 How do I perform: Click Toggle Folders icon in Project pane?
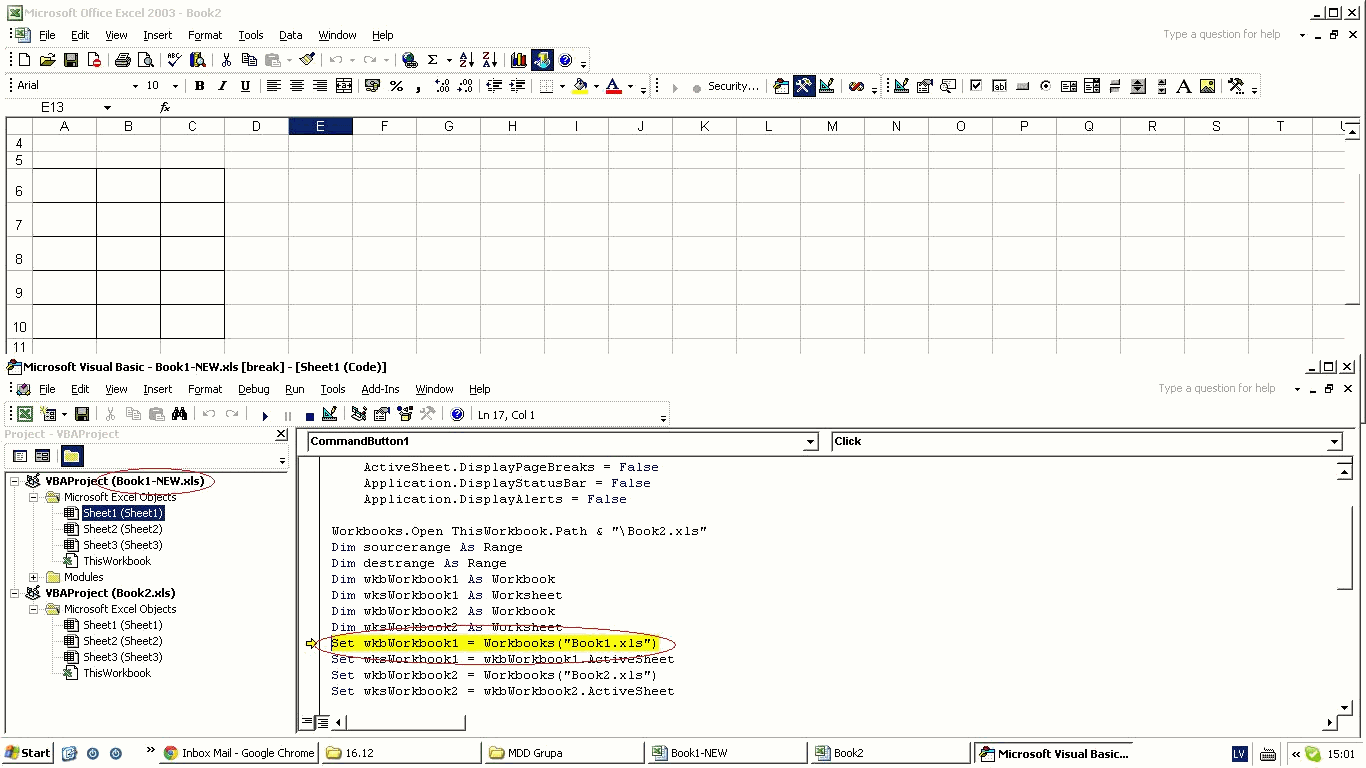point(72,456)
